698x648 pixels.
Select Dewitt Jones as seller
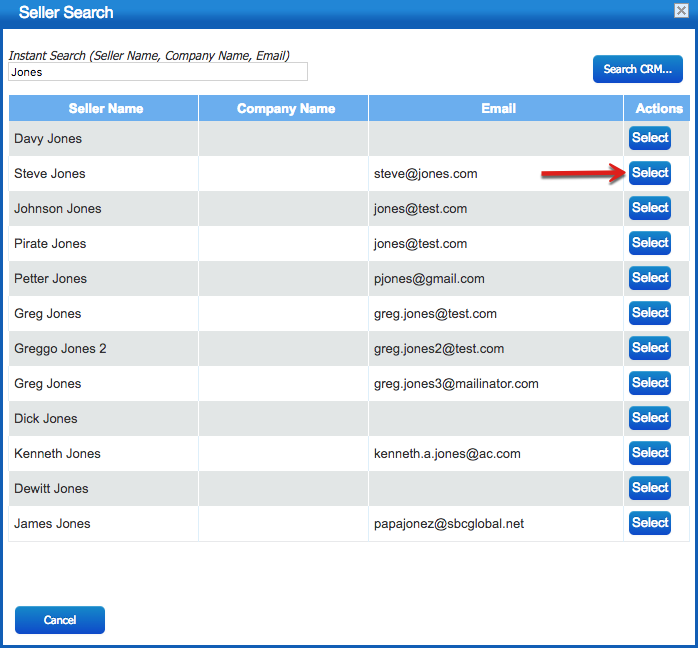click(649, 488)
